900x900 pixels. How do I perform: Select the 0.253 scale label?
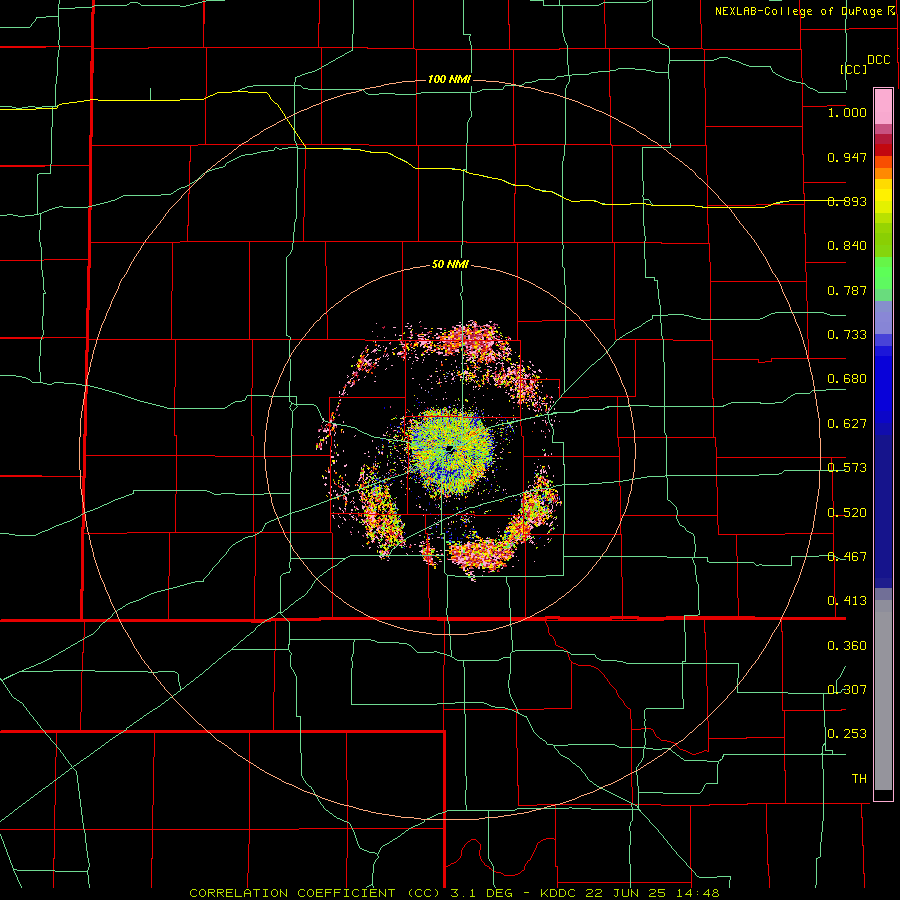click(847, 734)
